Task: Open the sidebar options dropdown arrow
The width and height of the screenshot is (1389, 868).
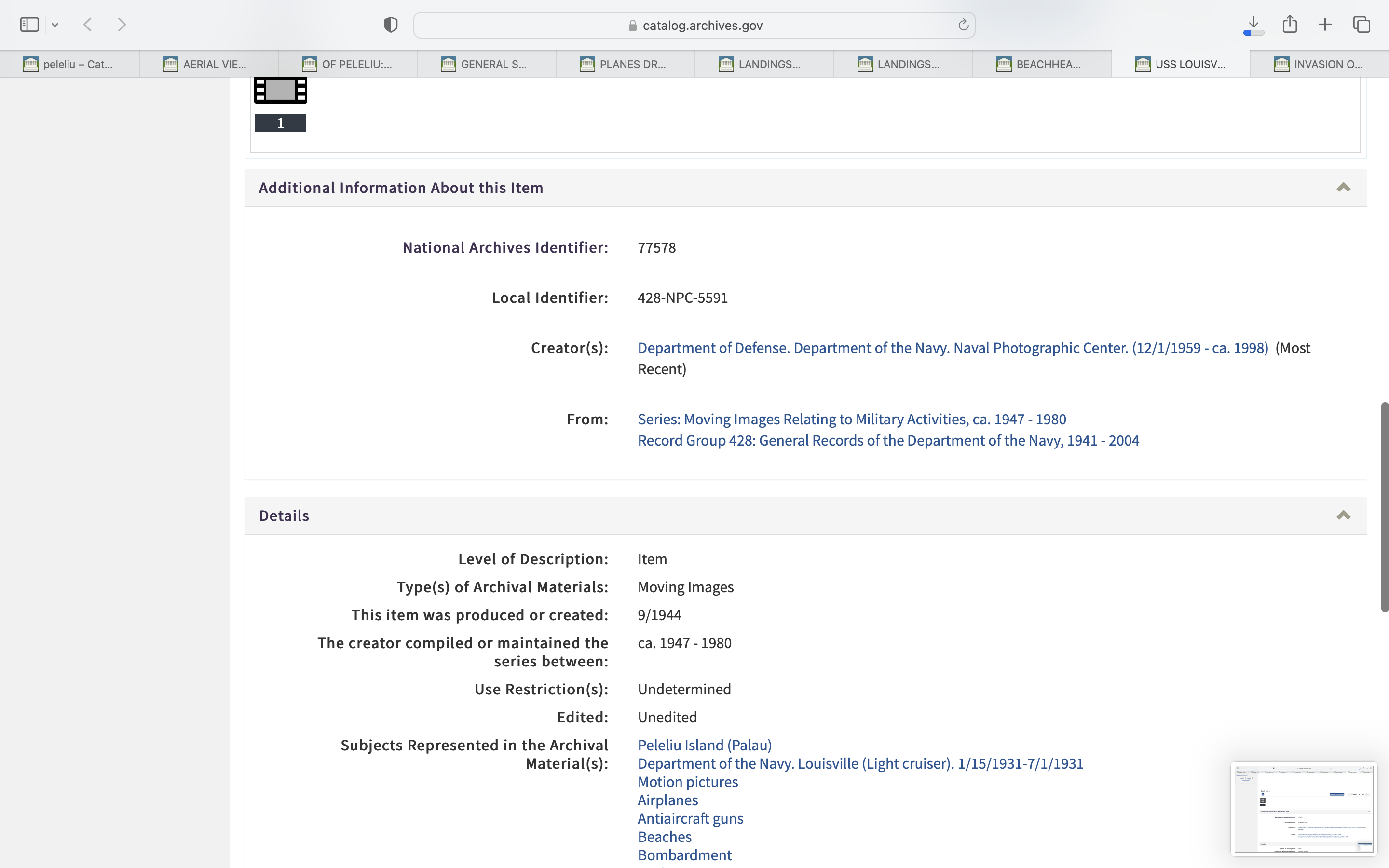Action: pos(55,25)
